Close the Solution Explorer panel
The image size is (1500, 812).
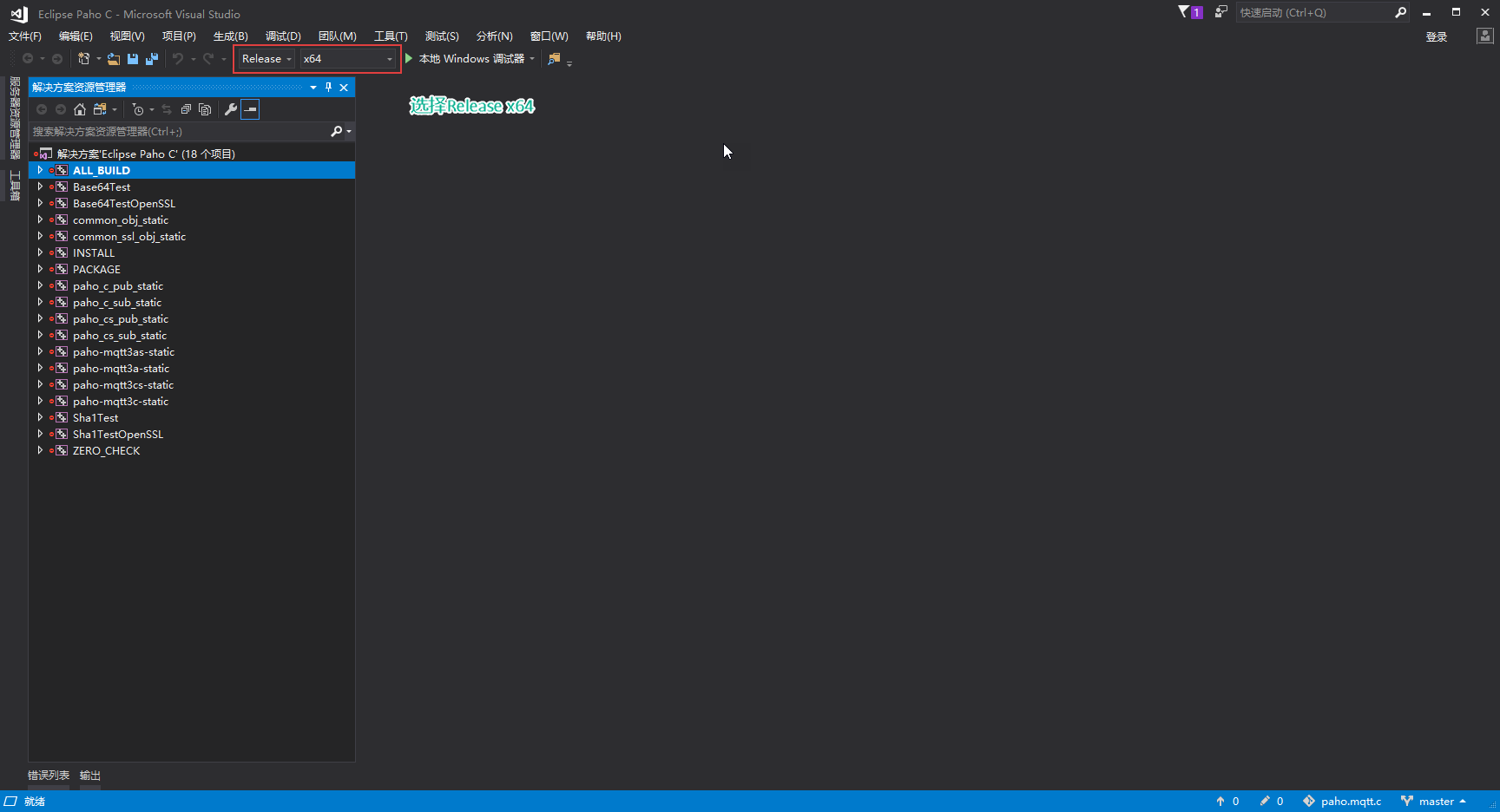[344, 87]
